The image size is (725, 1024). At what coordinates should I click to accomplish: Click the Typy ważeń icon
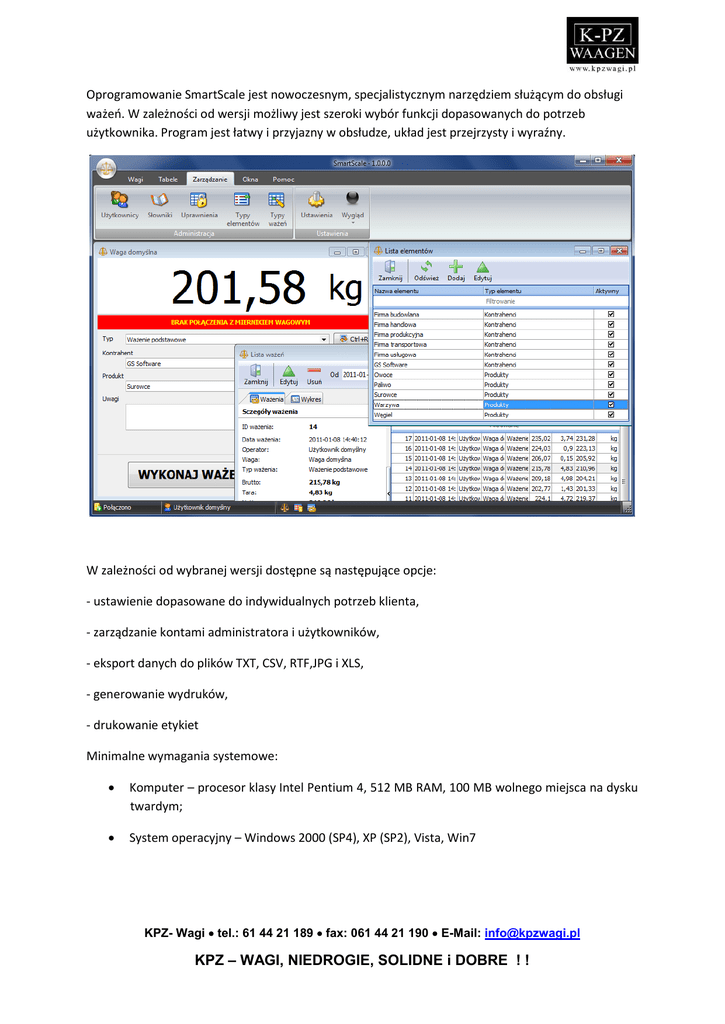[x=277, y=200]
